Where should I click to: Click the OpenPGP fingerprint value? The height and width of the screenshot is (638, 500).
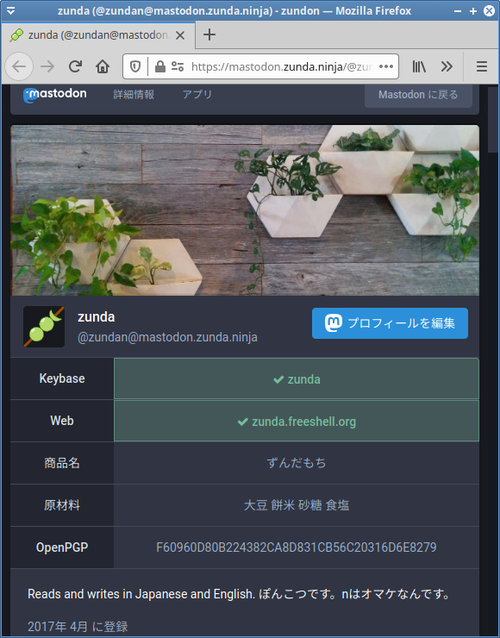(x=296, y=548)
